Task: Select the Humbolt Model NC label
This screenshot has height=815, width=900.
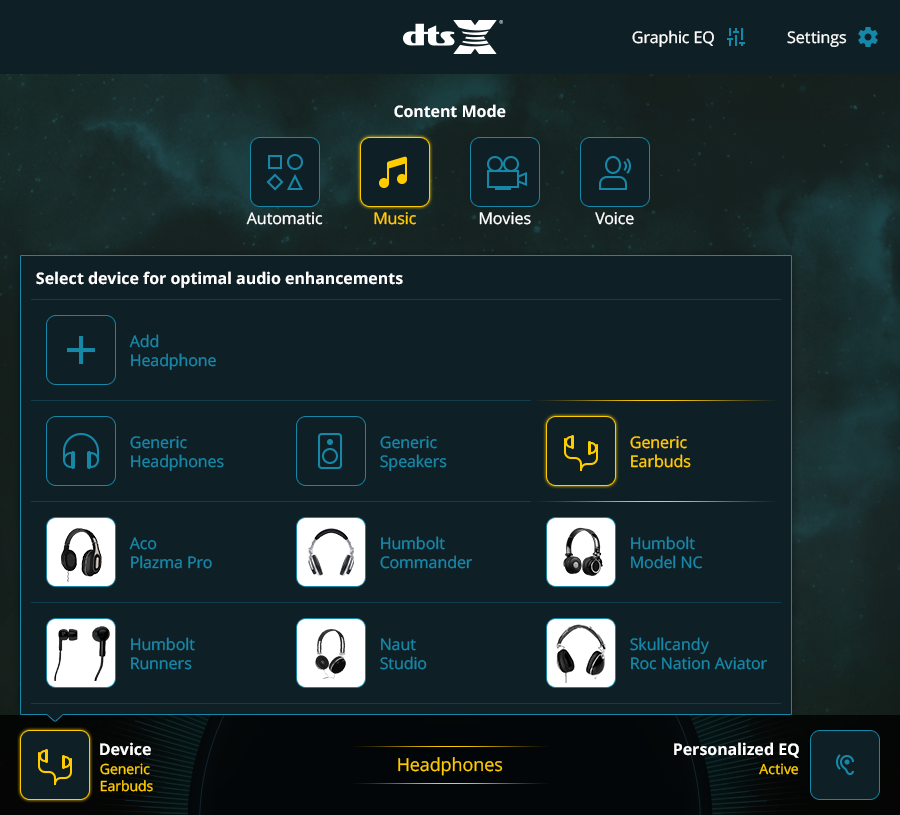Action: point(666,553)
